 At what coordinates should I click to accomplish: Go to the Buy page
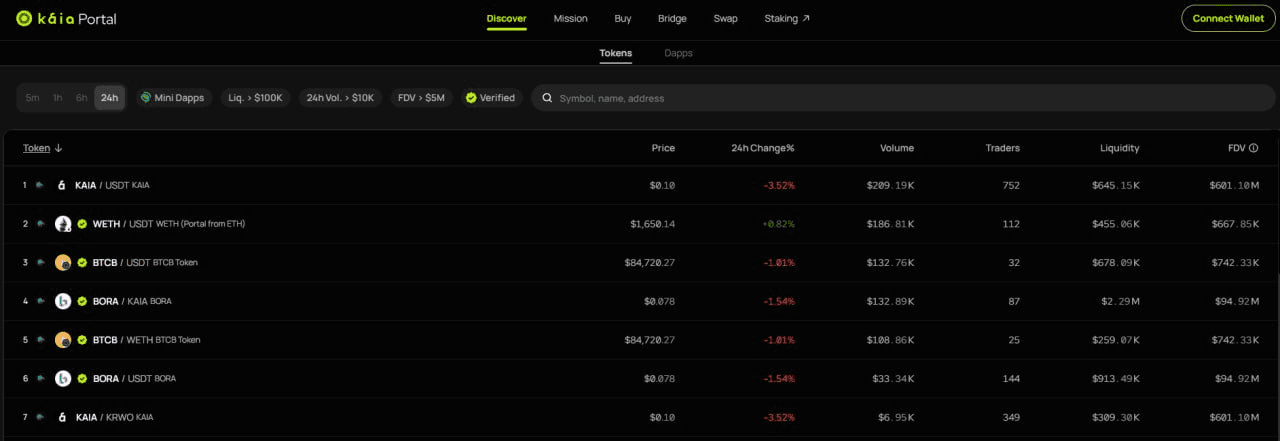(x=623, y=18)
